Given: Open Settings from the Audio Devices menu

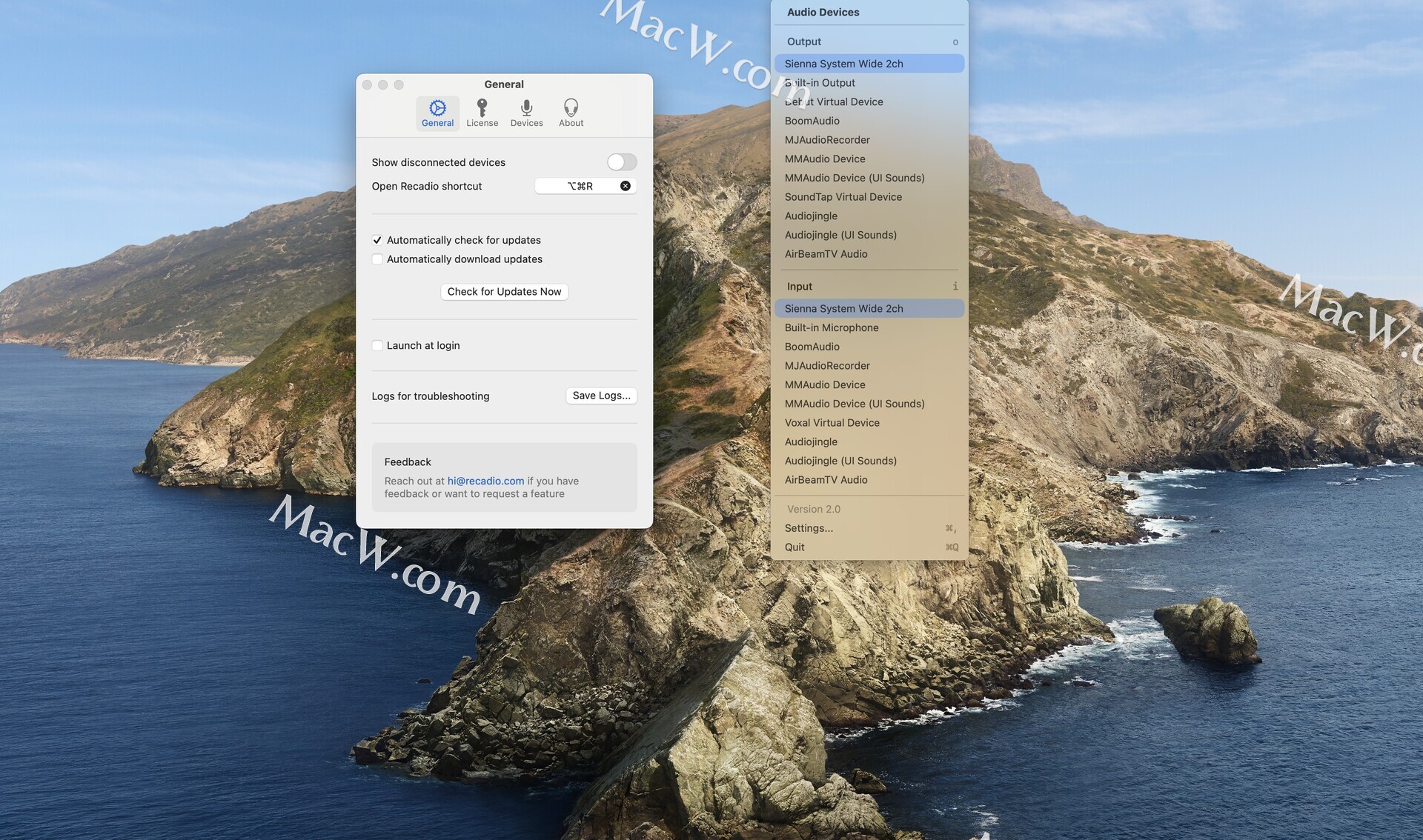Looking at the screenshot, I should coord(809,528).
